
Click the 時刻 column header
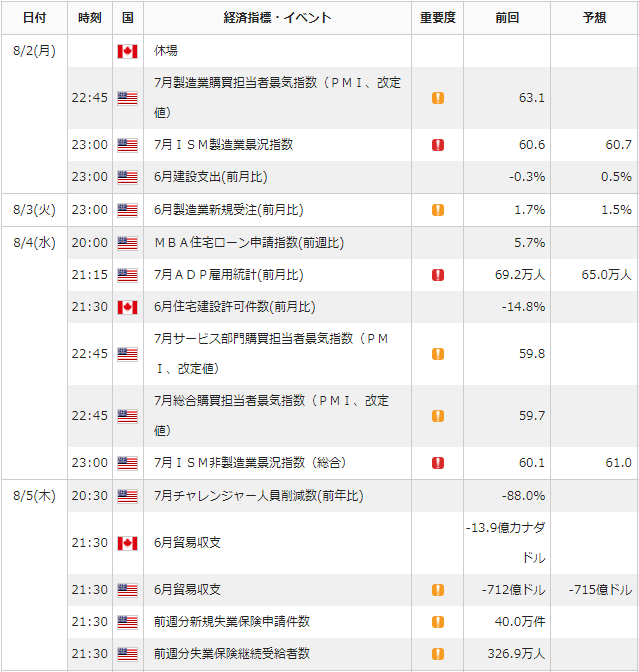pos(90,18)
